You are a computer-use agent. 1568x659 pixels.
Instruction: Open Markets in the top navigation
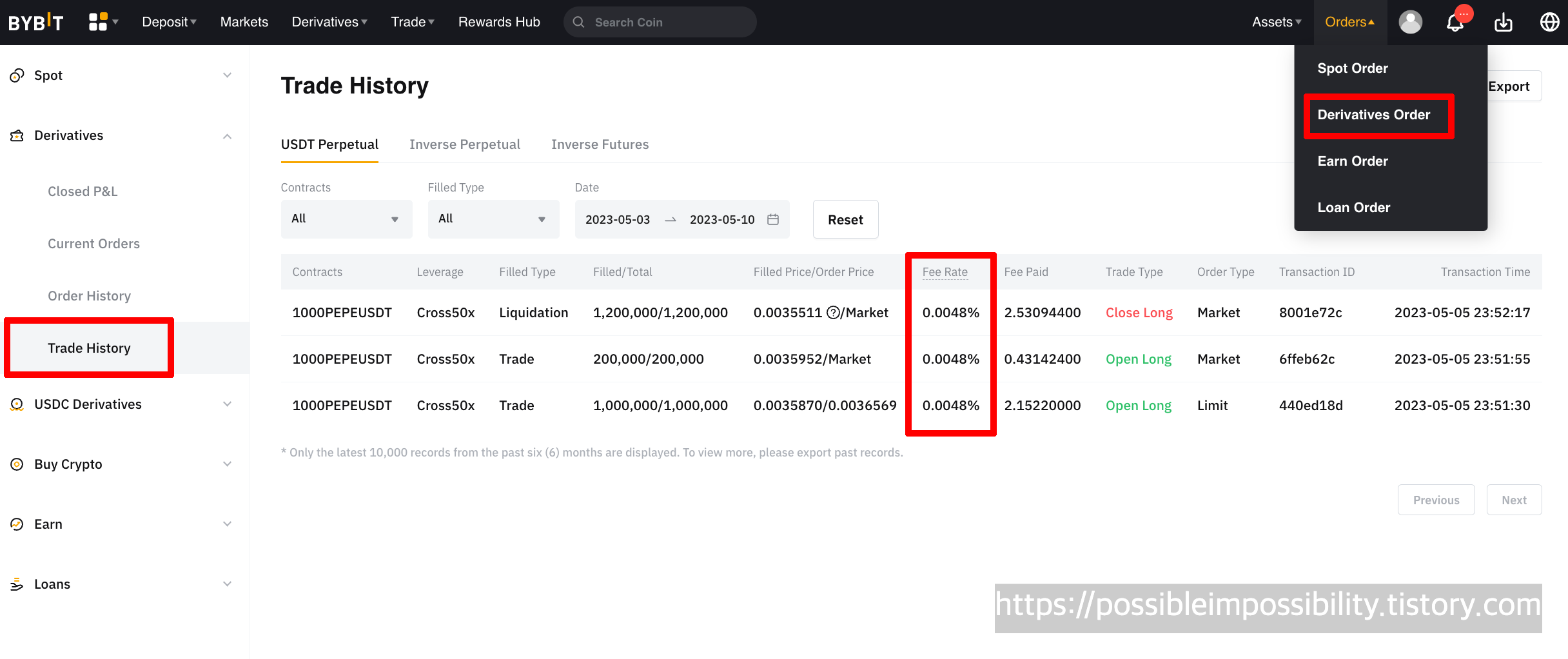(x=244, y=22)
